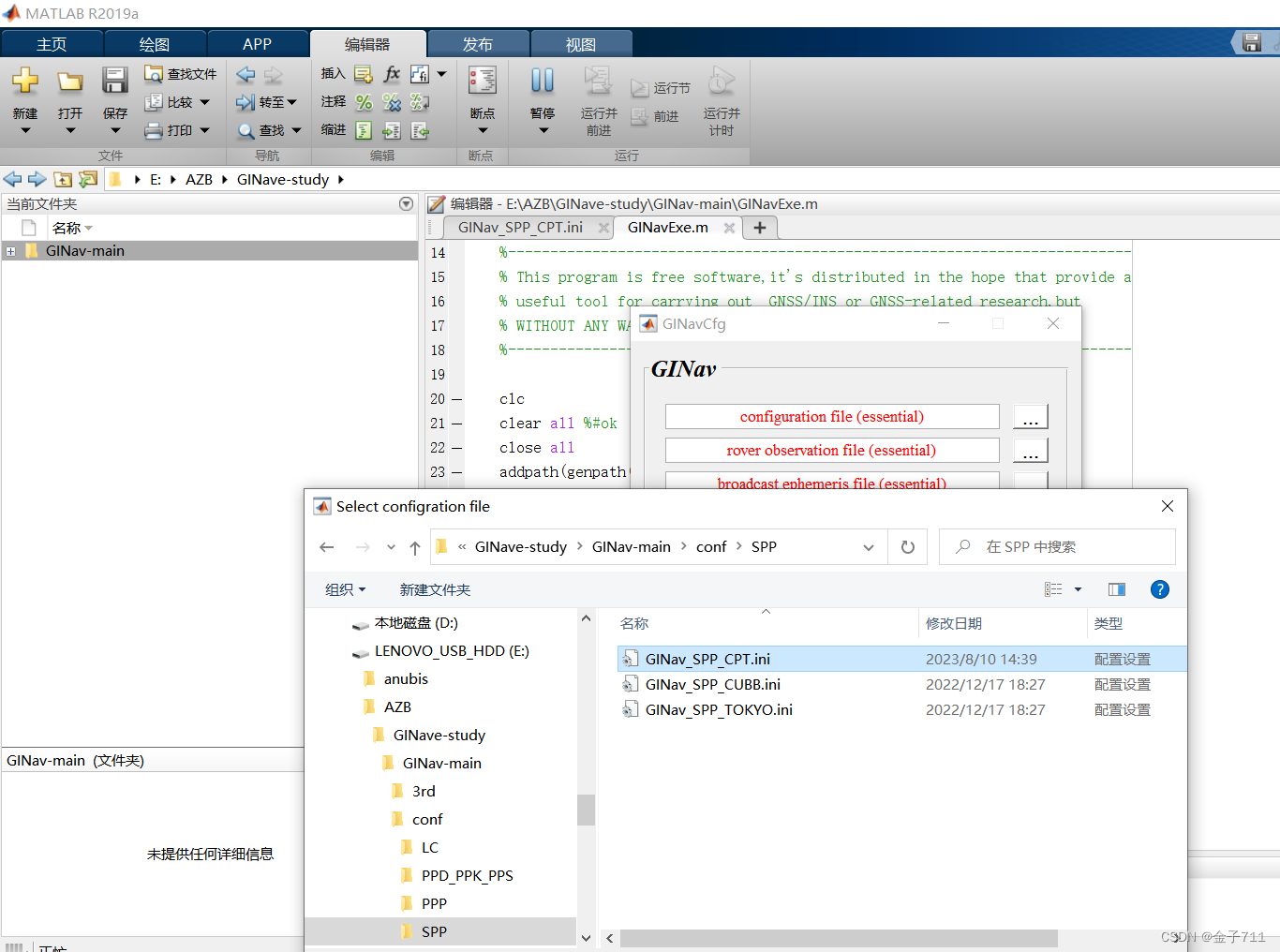Viewport: 1280px width, 952px height.
Task: Close the GINavExe.m editor tab
Action: pos(729,228)
